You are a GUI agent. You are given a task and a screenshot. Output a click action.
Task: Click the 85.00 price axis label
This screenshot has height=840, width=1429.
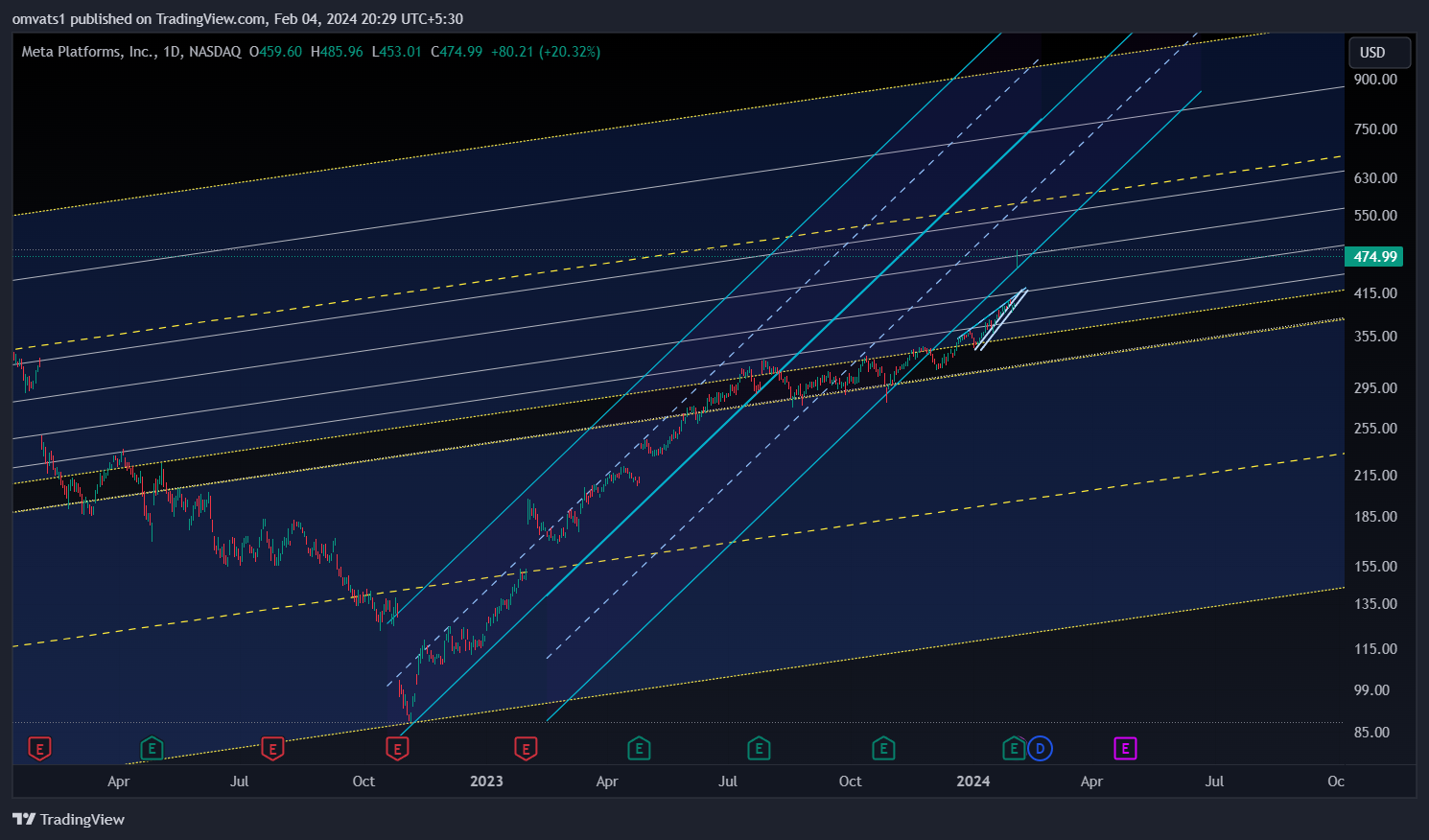click(1371, 732)
